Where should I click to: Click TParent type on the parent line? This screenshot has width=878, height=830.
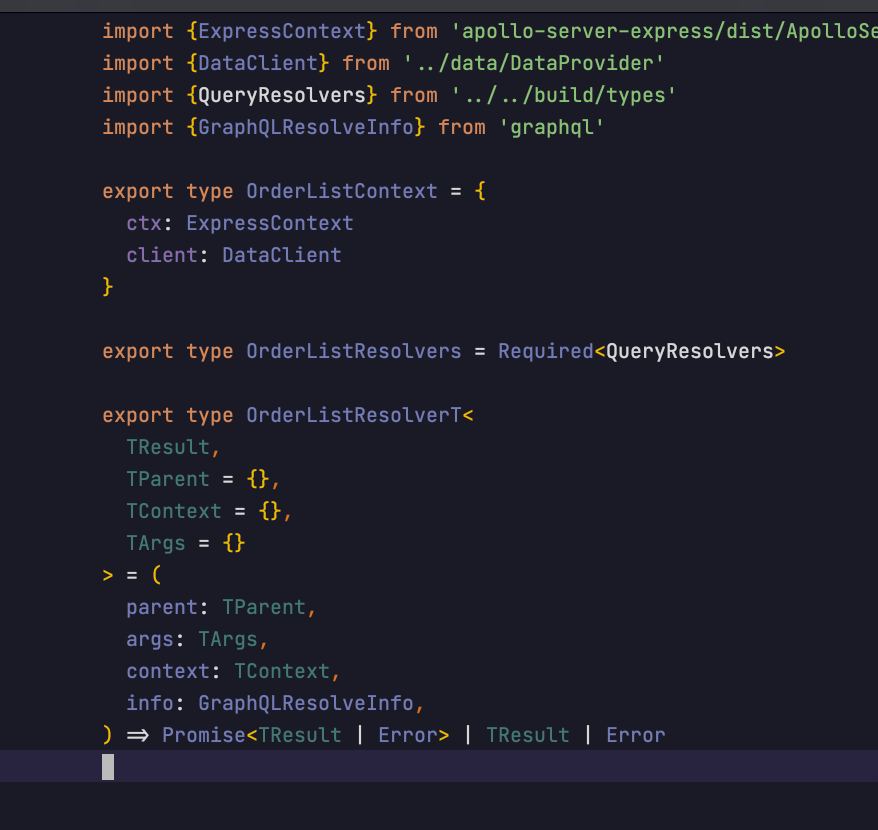pos(264,608)
